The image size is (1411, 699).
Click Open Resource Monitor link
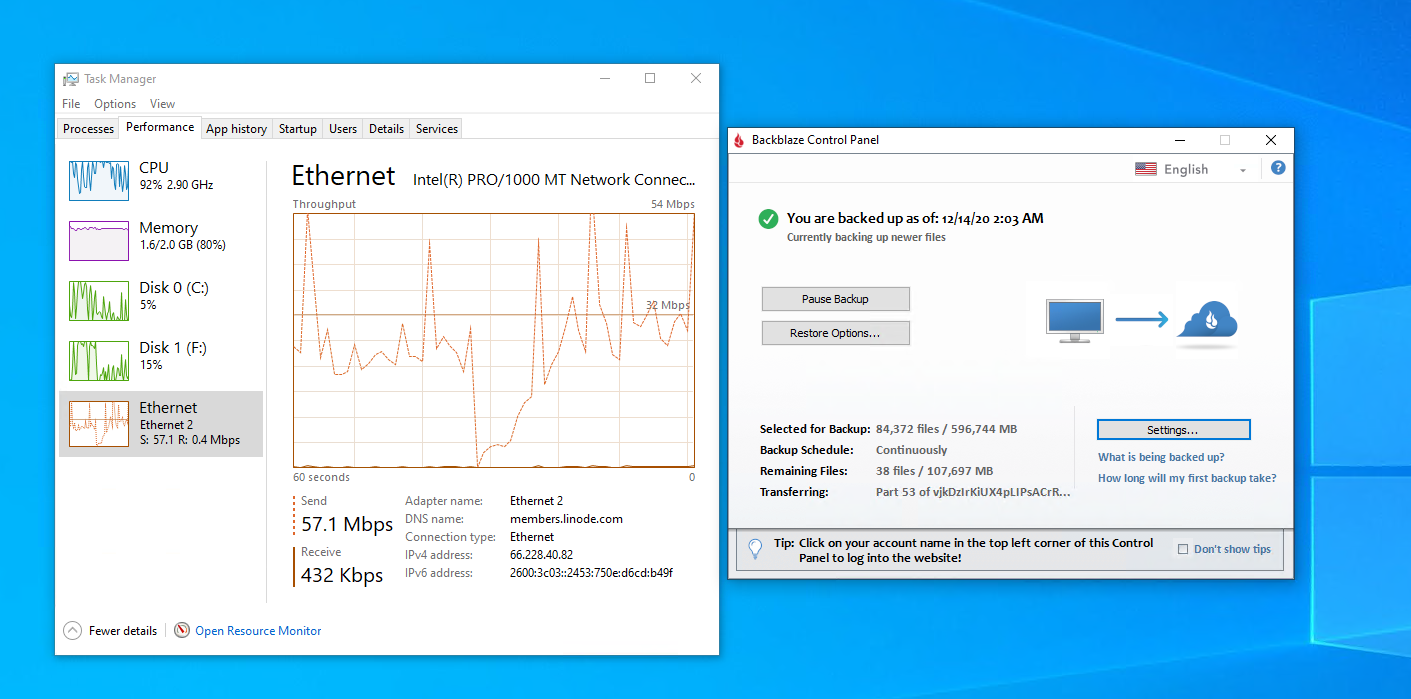click(258, 631)
